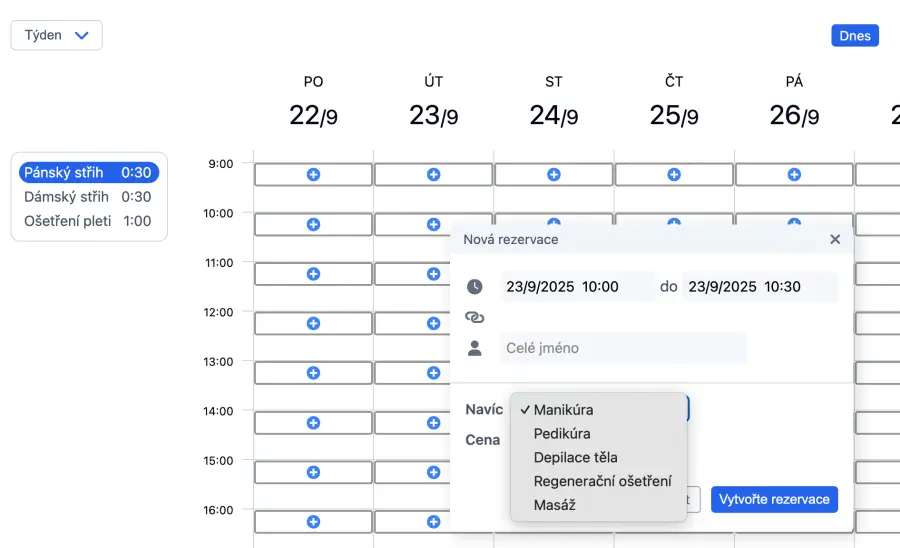Jump to today with Dnes button
This screenshot has height=548, width=900.
[855, 36]
